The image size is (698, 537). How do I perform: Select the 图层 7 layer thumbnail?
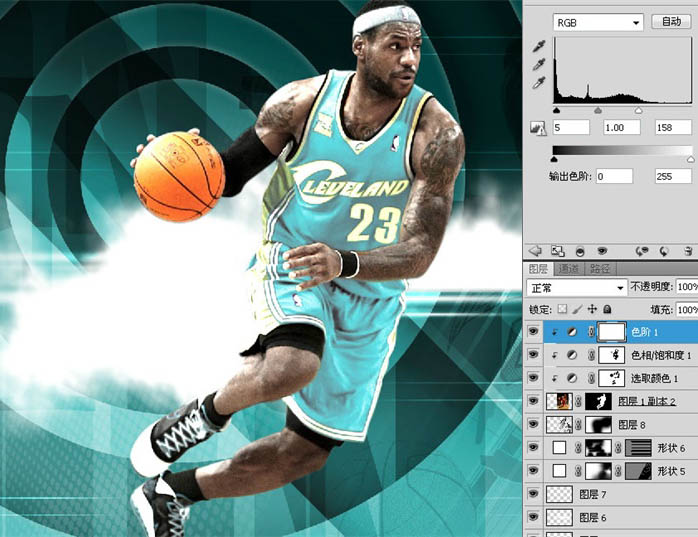click(x=559, y=494)
